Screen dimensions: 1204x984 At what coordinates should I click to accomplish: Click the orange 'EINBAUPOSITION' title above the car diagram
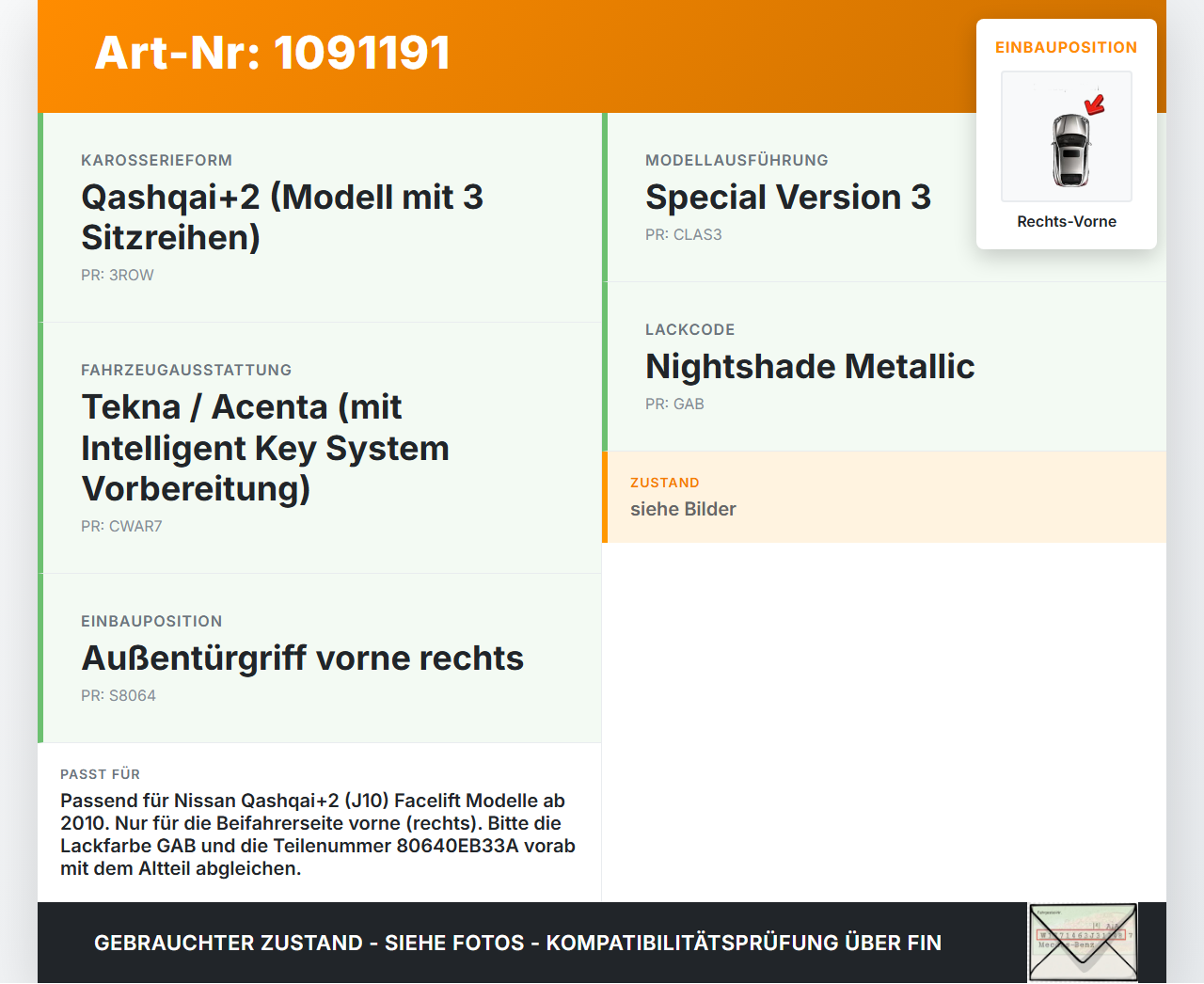pos(1067,47)
